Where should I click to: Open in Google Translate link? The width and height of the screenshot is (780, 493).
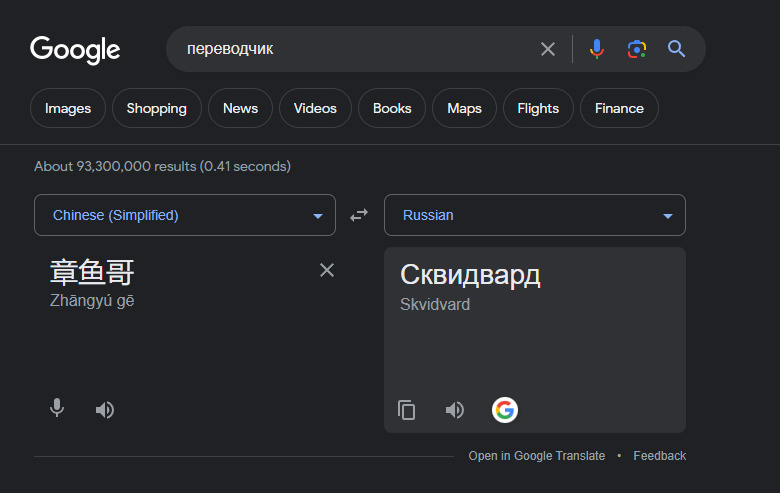point(537,456)
